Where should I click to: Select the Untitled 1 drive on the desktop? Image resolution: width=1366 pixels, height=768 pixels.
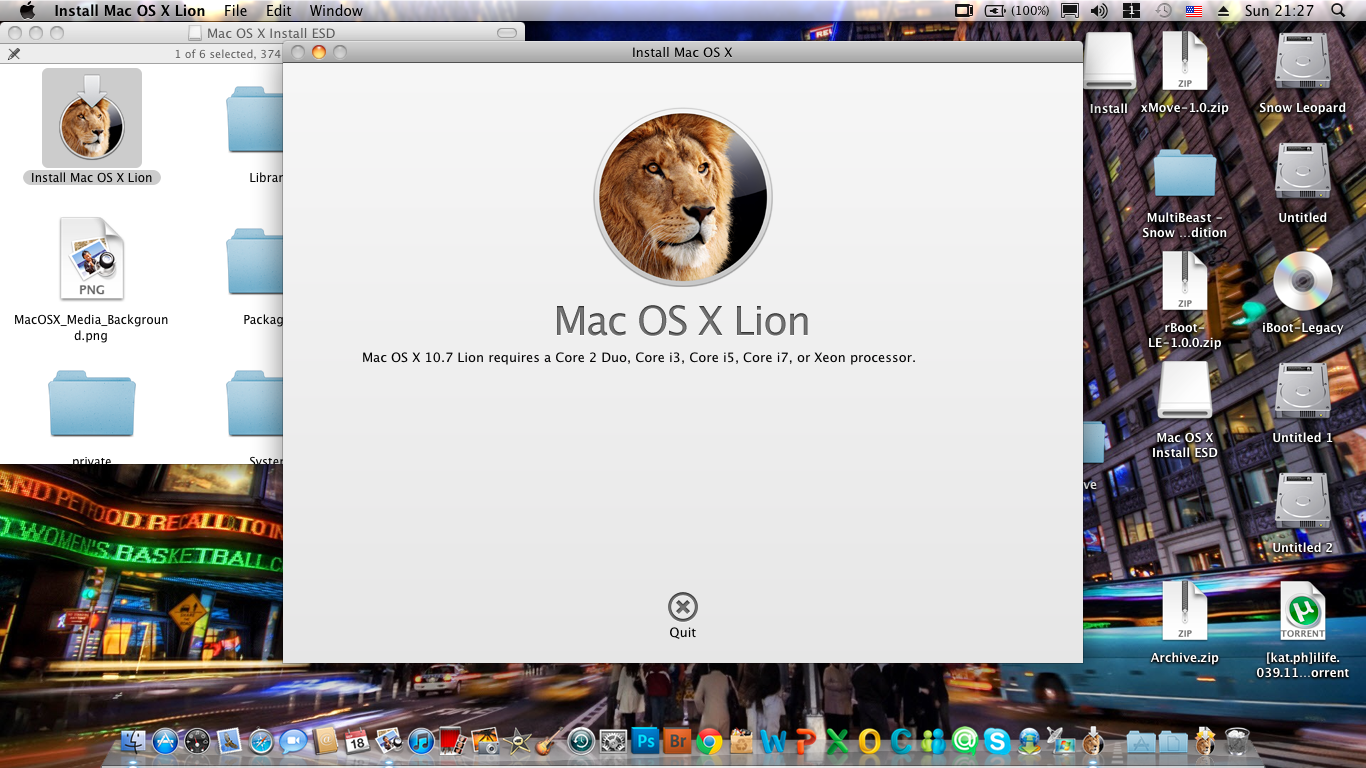point(1303,402)
